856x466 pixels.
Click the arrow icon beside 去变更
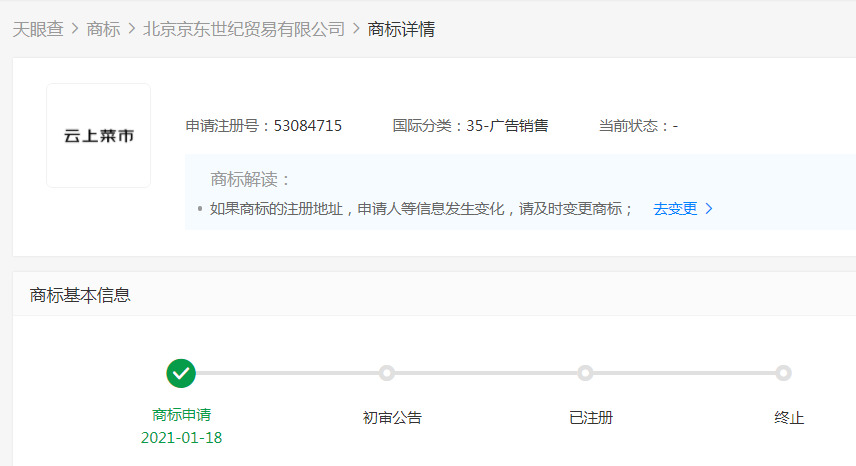(x=709, y=209)
